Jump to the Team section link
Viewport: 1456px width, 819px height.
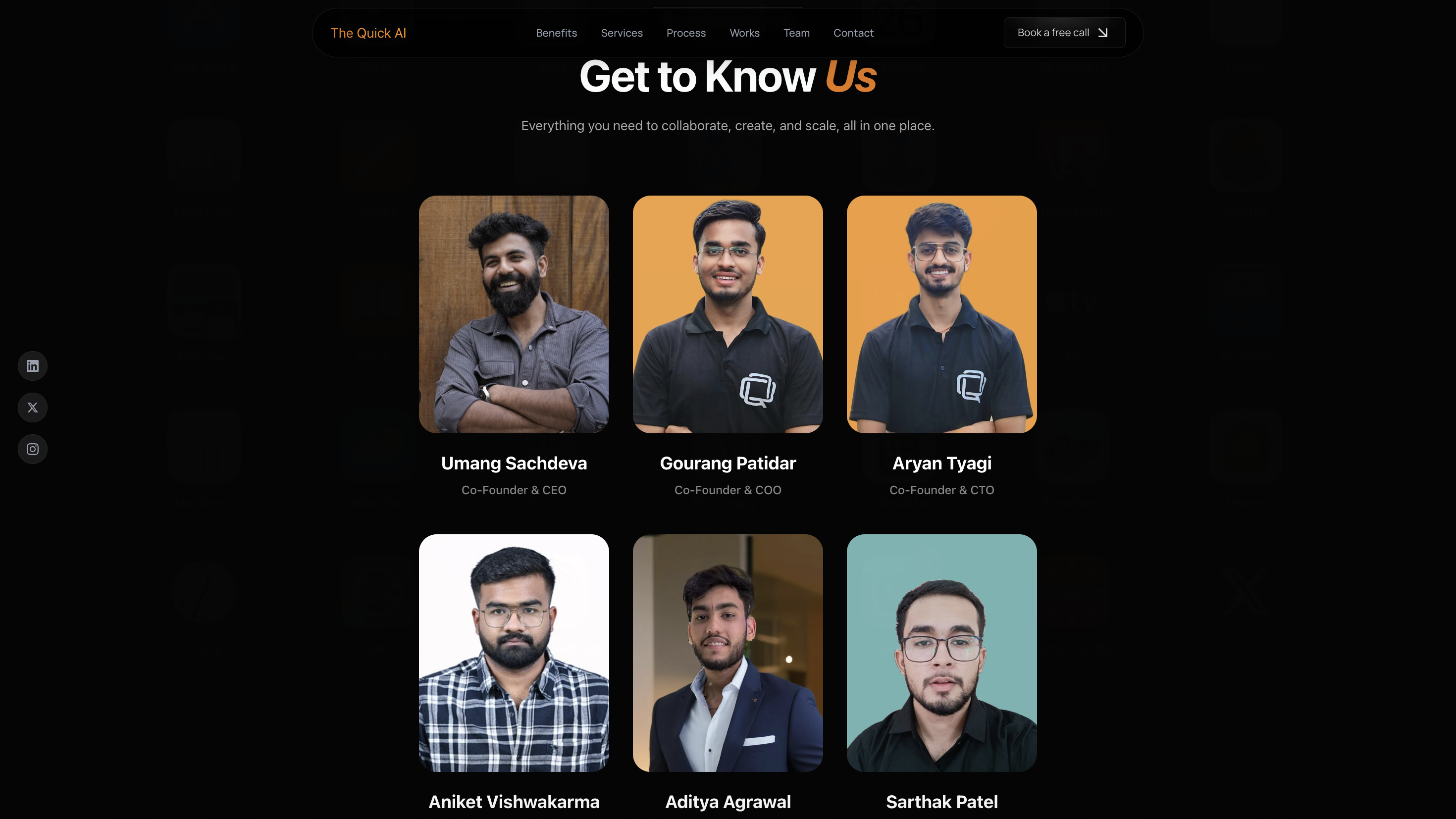tap(796, 33)
